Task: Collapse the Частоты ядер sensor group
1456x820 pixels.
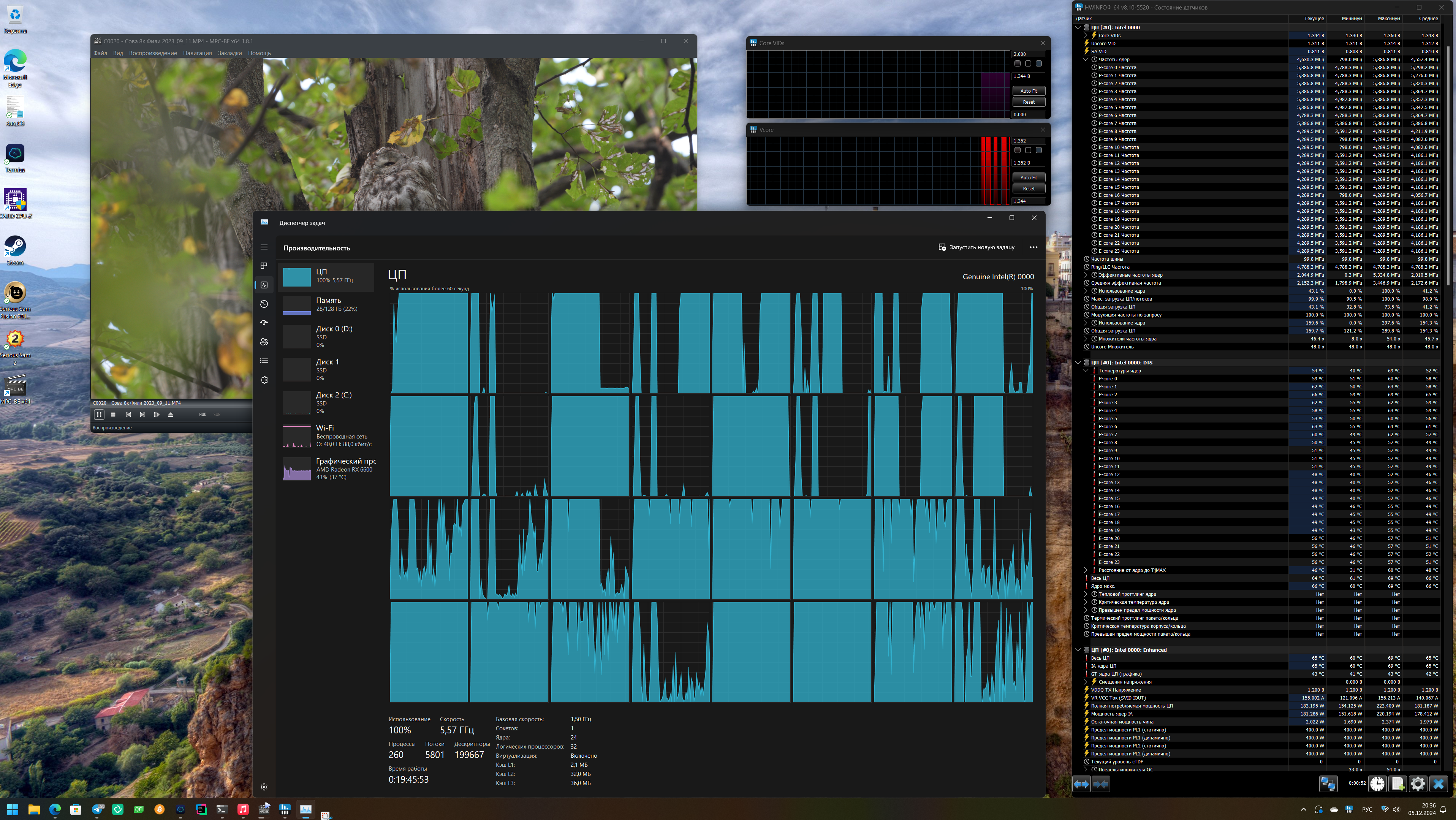Action: point(1085,59)
